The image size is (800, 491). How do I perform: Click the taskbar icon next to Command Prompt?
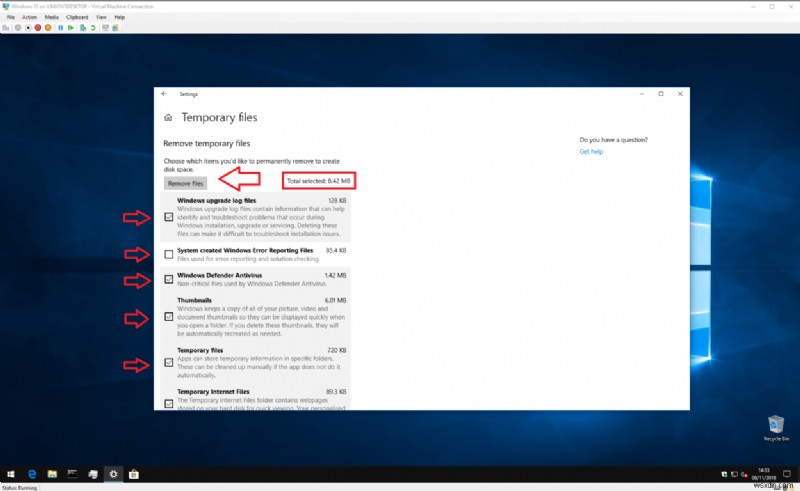click(93, 474)
